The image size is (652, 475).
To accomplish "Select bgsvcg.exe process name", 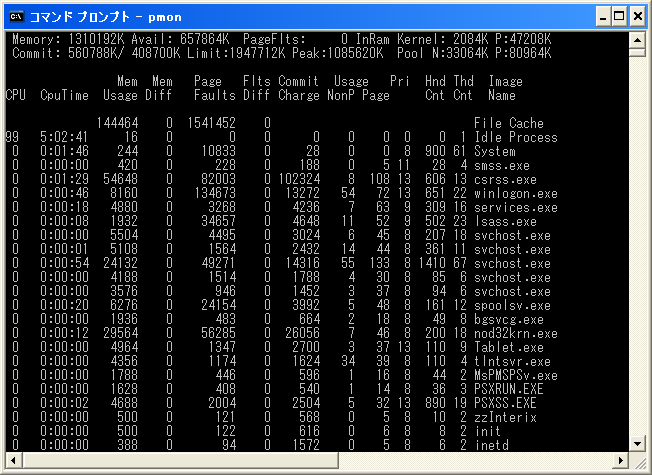I will [x=509, y=319].
